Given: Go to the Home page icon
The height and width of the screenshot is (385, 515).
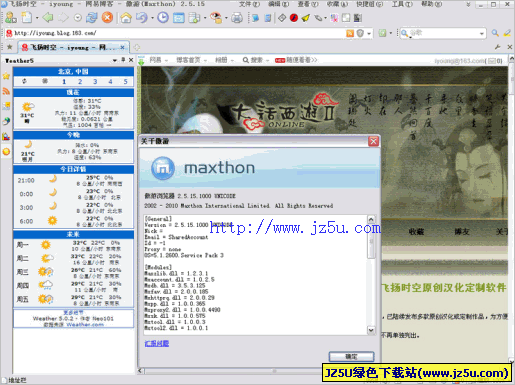Looking at the screenshot, I should click(126, 17).
